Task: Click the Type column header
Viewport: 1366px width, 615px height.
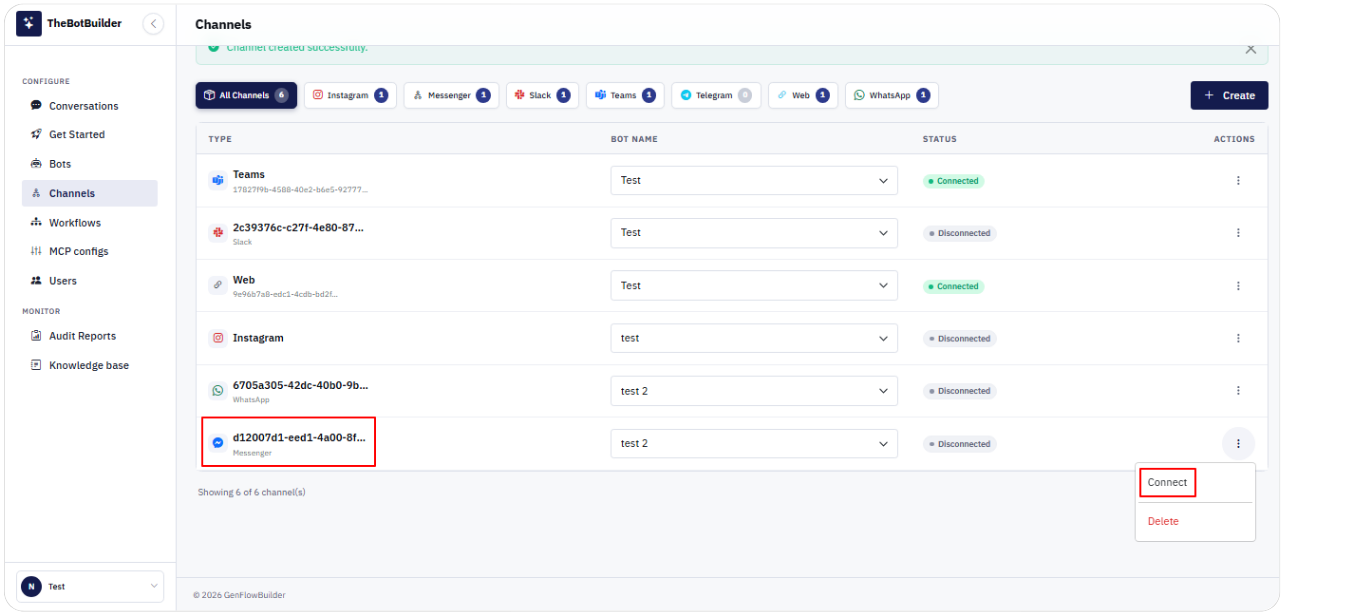Action: click(x=220, y=139)
